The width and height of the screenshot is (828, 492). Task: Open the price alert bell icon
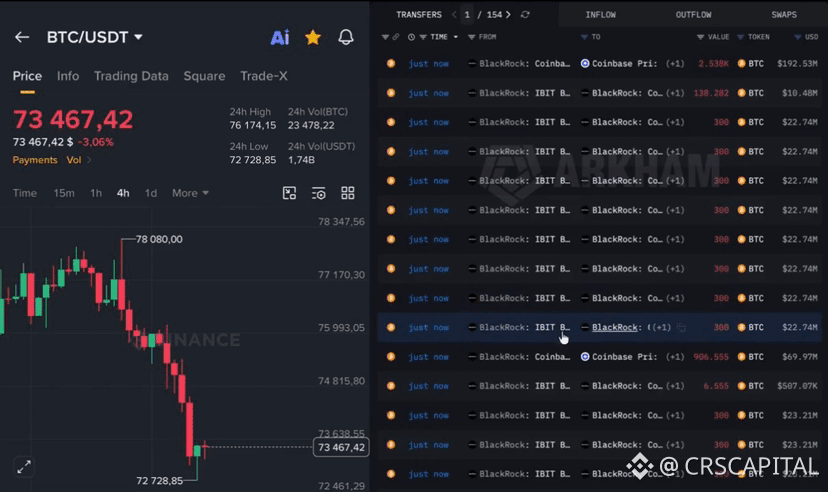coord(346,37)
